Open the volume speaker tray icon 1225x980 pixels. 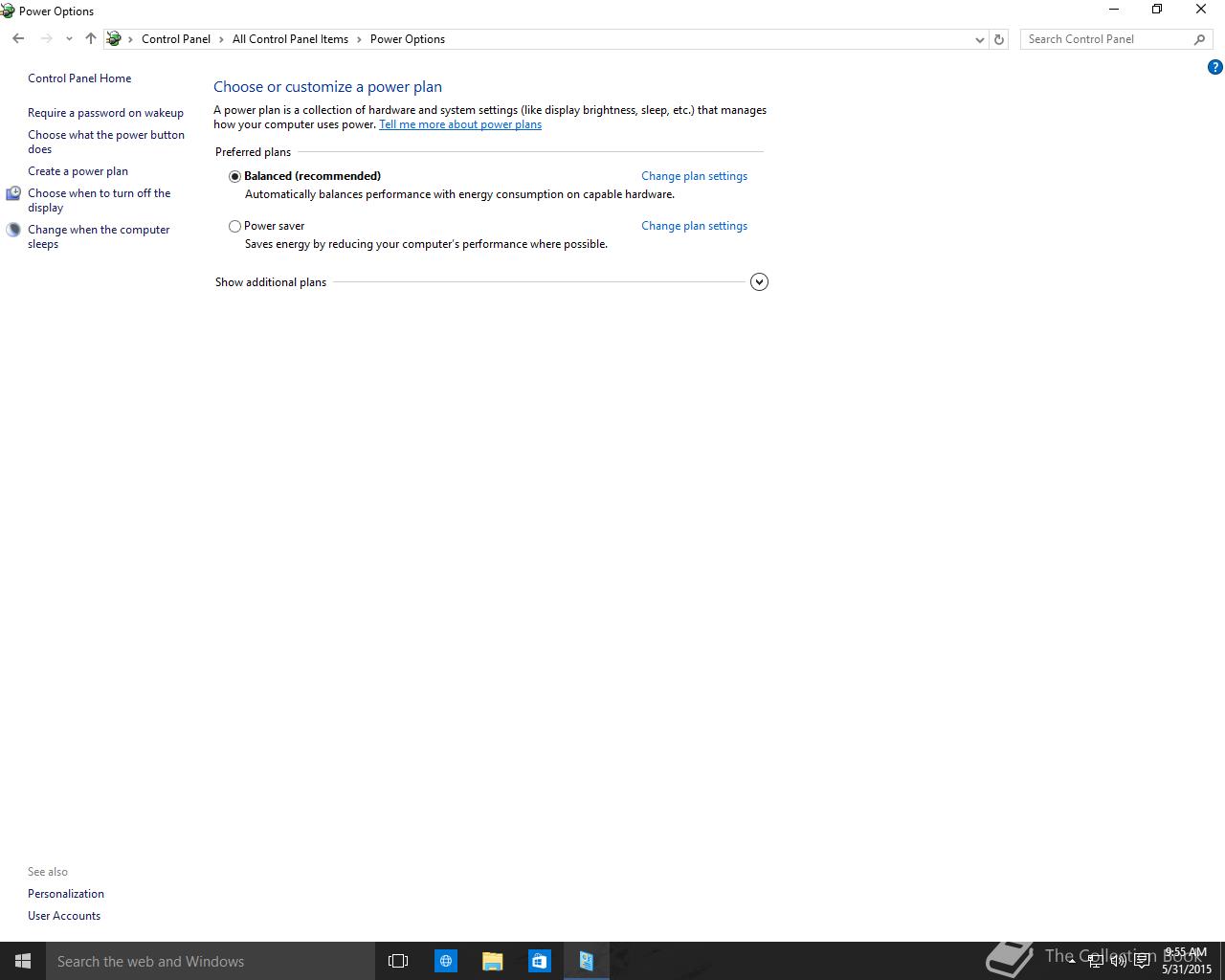(1119, 961)
